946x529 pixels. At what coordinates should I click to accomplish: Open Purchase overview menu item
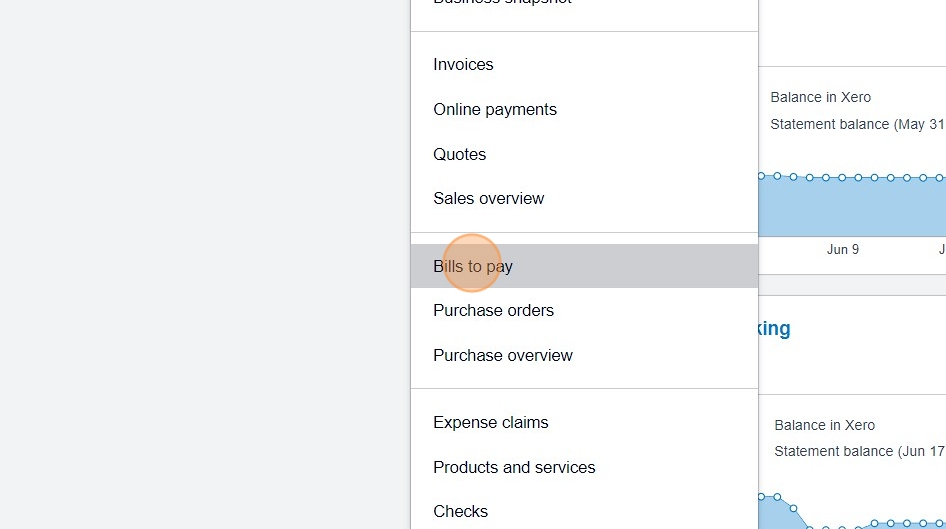coord(502,355)
